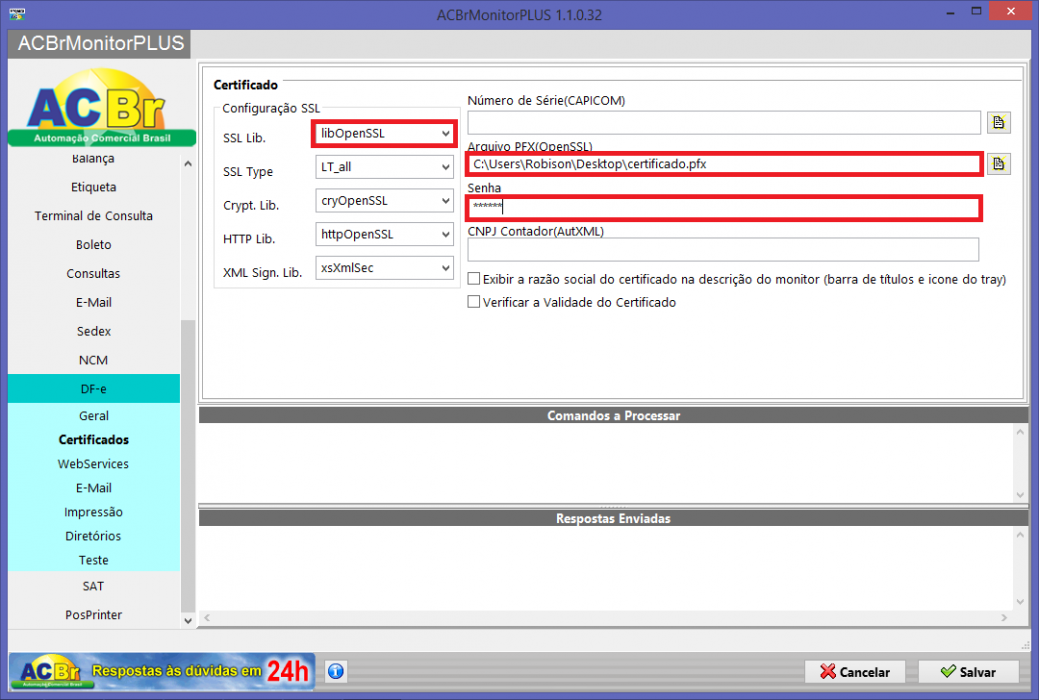Viewport: 1039px width, 700px height.
Task: Select the DF-e menu item
Action: pyautogui.click(x=93, y=389)
